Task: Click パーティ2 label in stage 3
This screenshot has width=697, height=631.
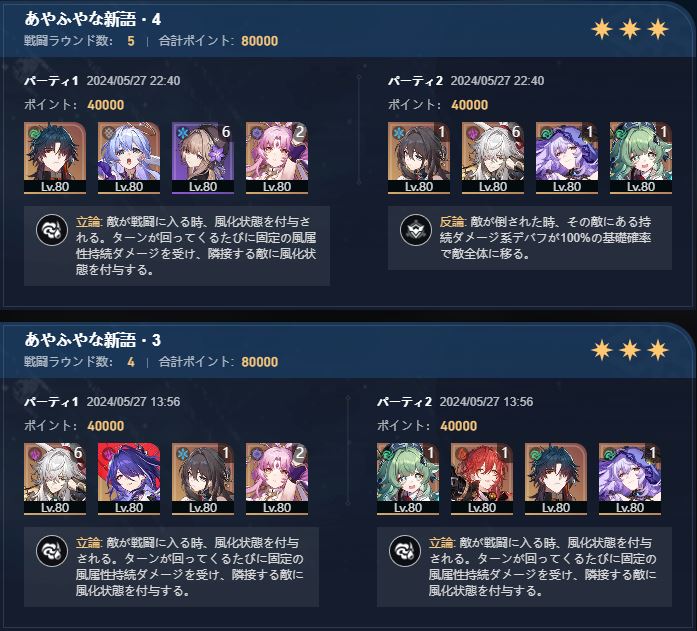Action: (405, 402)
